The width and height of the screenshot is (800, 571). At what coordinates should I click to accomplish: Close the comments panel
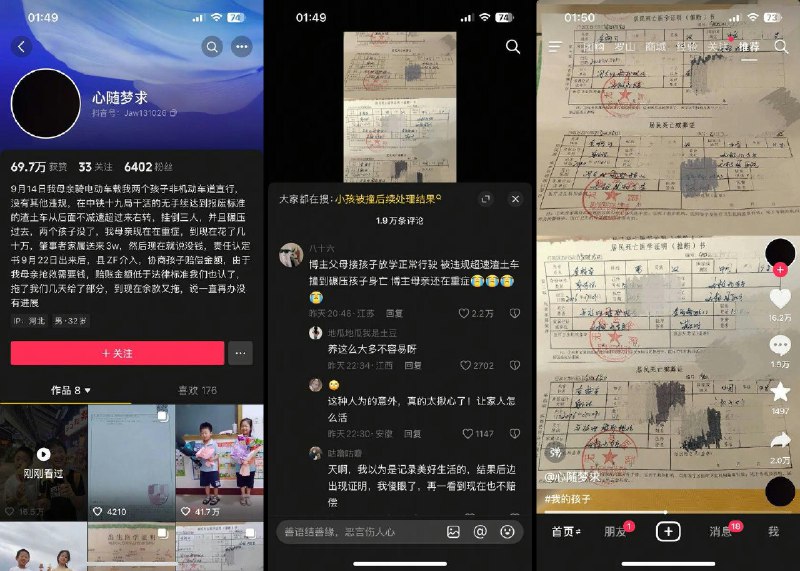(x=515, y=199)
